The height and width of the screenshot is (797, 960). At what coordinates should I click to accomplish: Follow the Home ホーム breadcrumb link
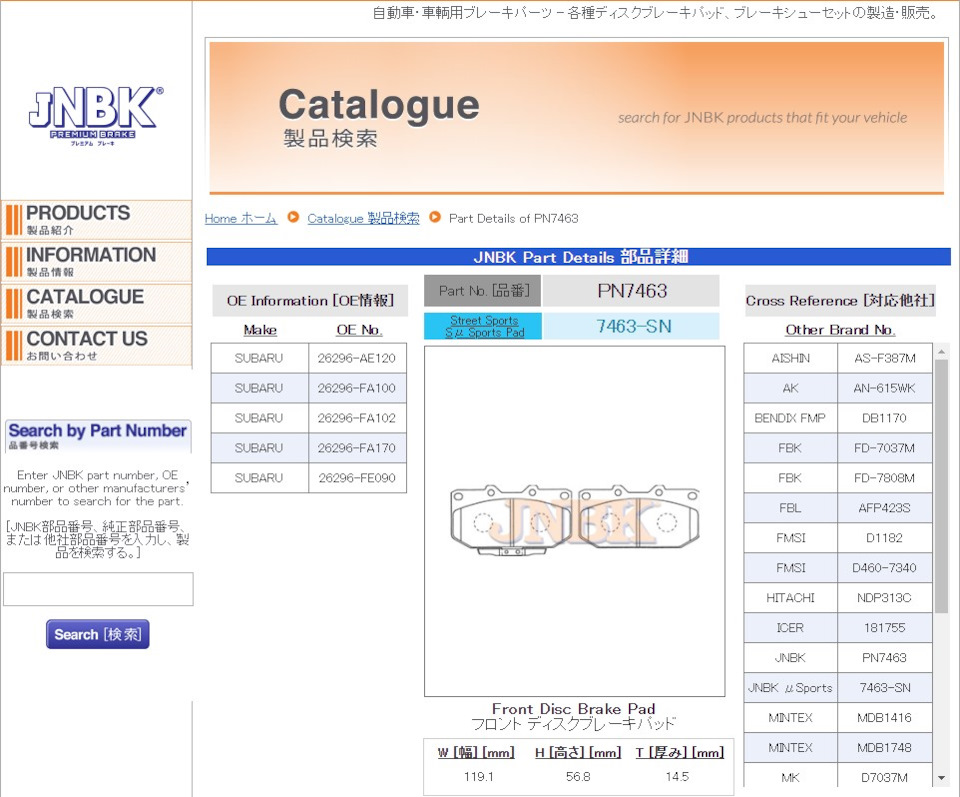tap(241, 219)
